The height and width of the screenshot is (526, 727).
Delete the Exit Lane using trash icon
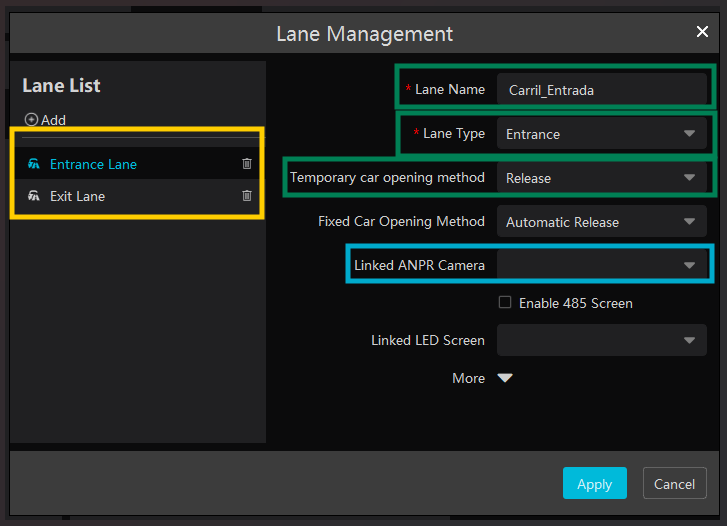pos(247,196)
